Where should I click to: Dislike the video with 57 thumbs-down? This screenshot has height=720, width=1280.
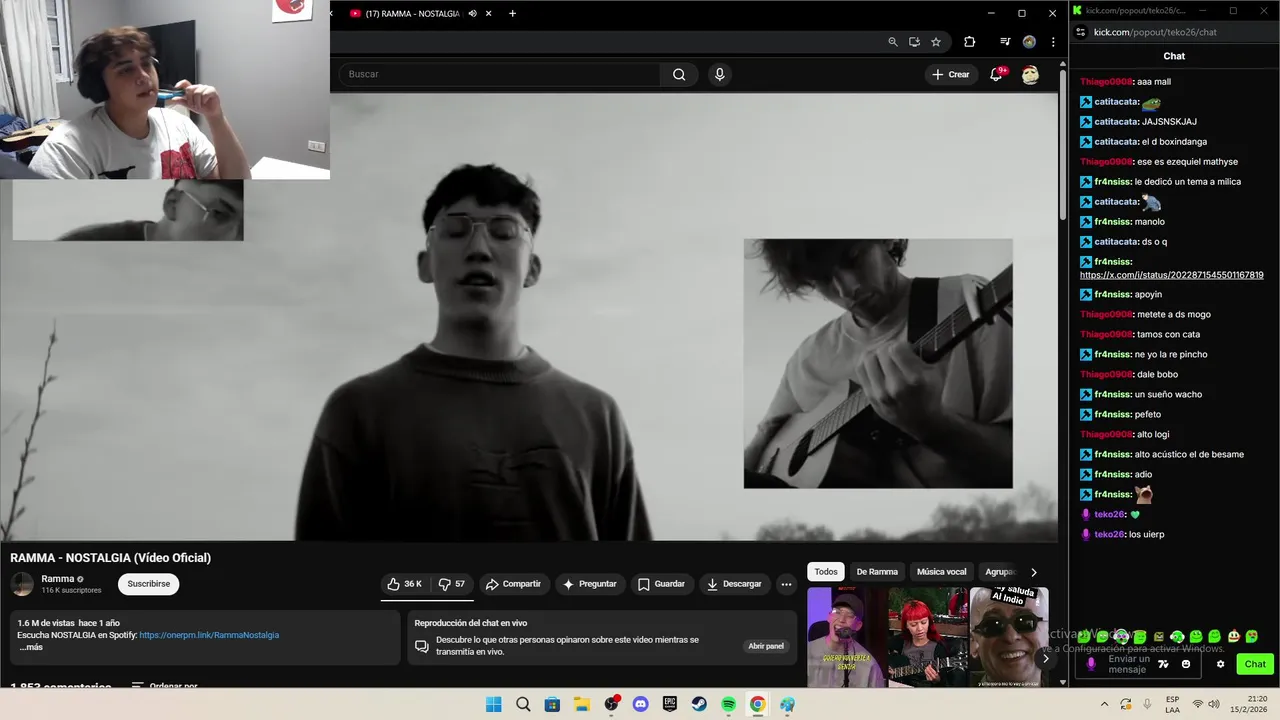(452, 584)
